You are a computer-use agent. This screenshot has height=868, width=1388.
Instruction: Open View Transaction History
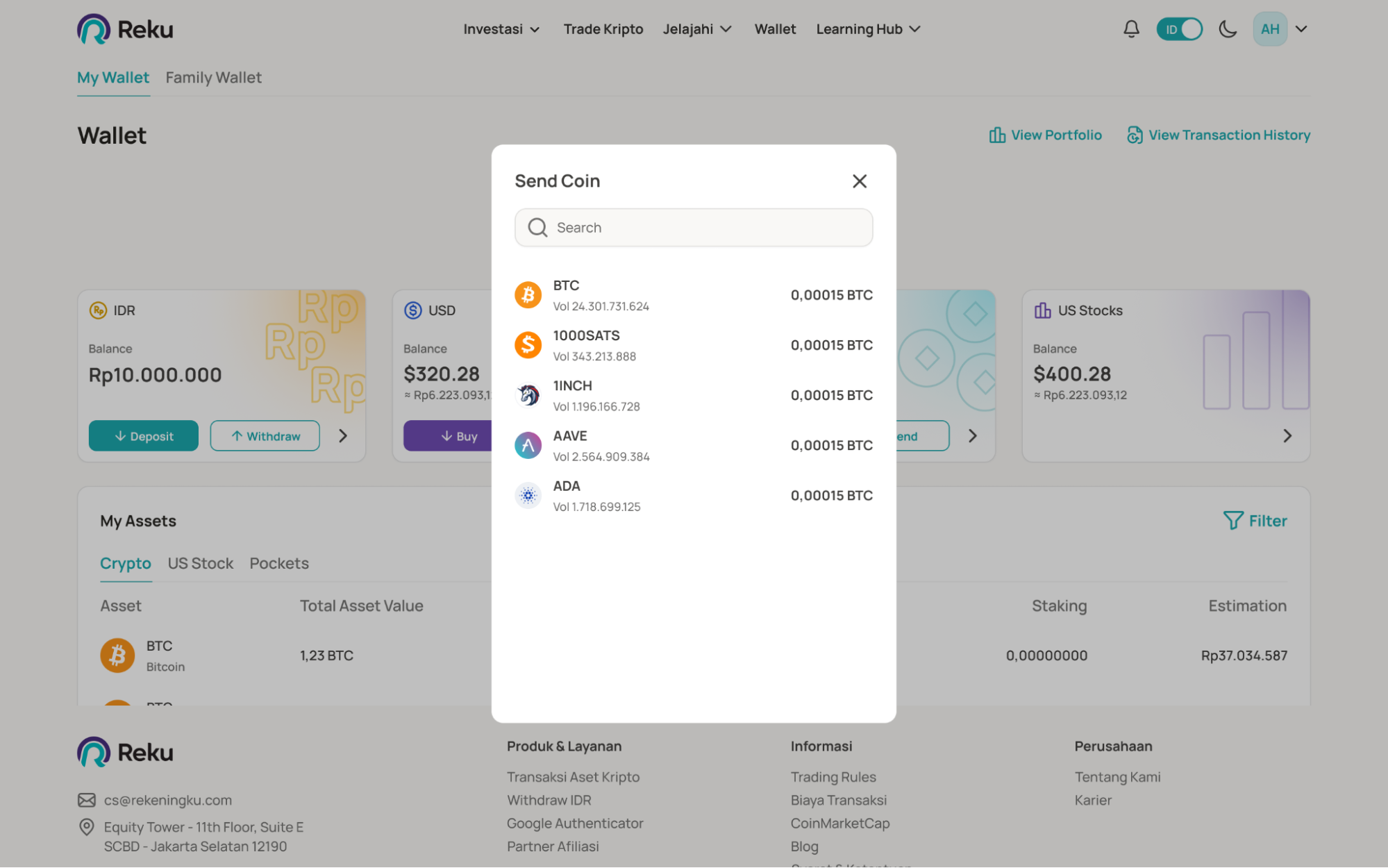(1218, 135)
